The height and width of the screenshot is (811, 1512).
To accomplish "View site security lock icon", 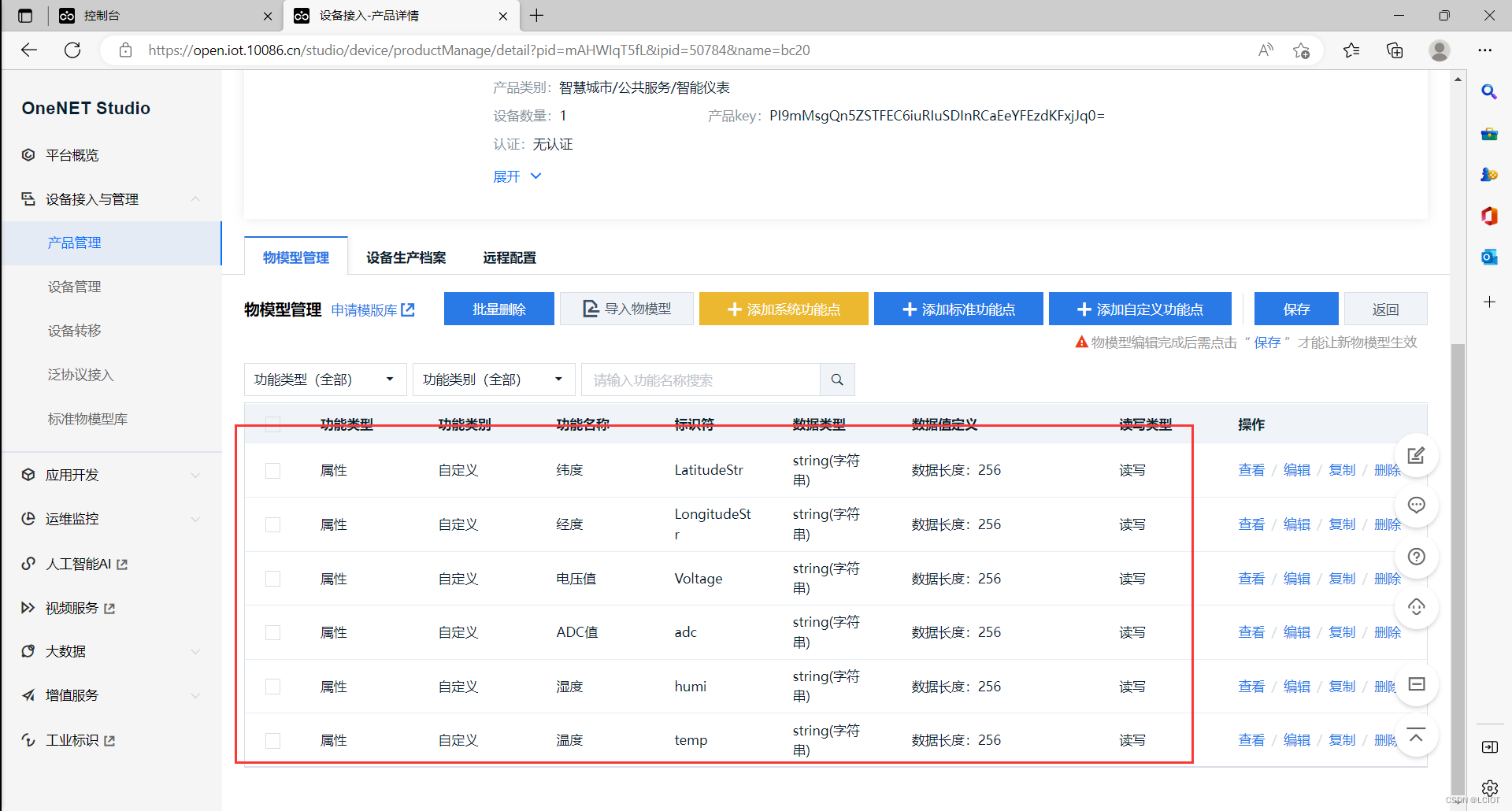I will (125, 50).
